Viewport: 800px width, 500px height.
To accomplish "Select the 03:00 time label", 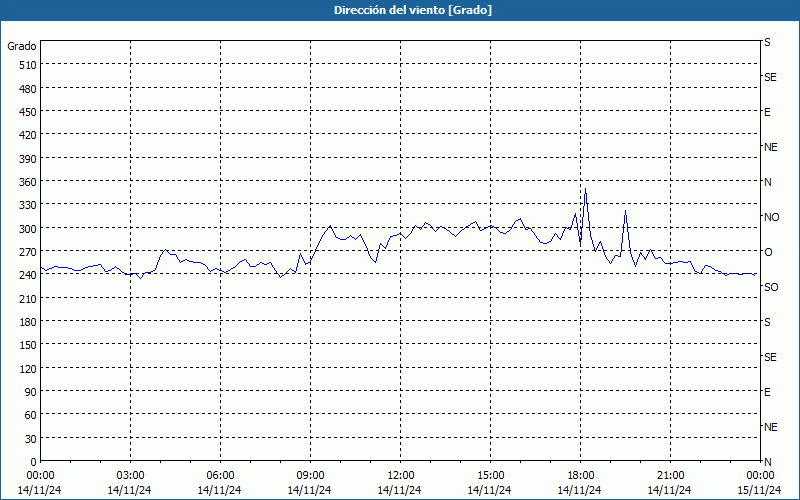I will (x=130, y=476).
